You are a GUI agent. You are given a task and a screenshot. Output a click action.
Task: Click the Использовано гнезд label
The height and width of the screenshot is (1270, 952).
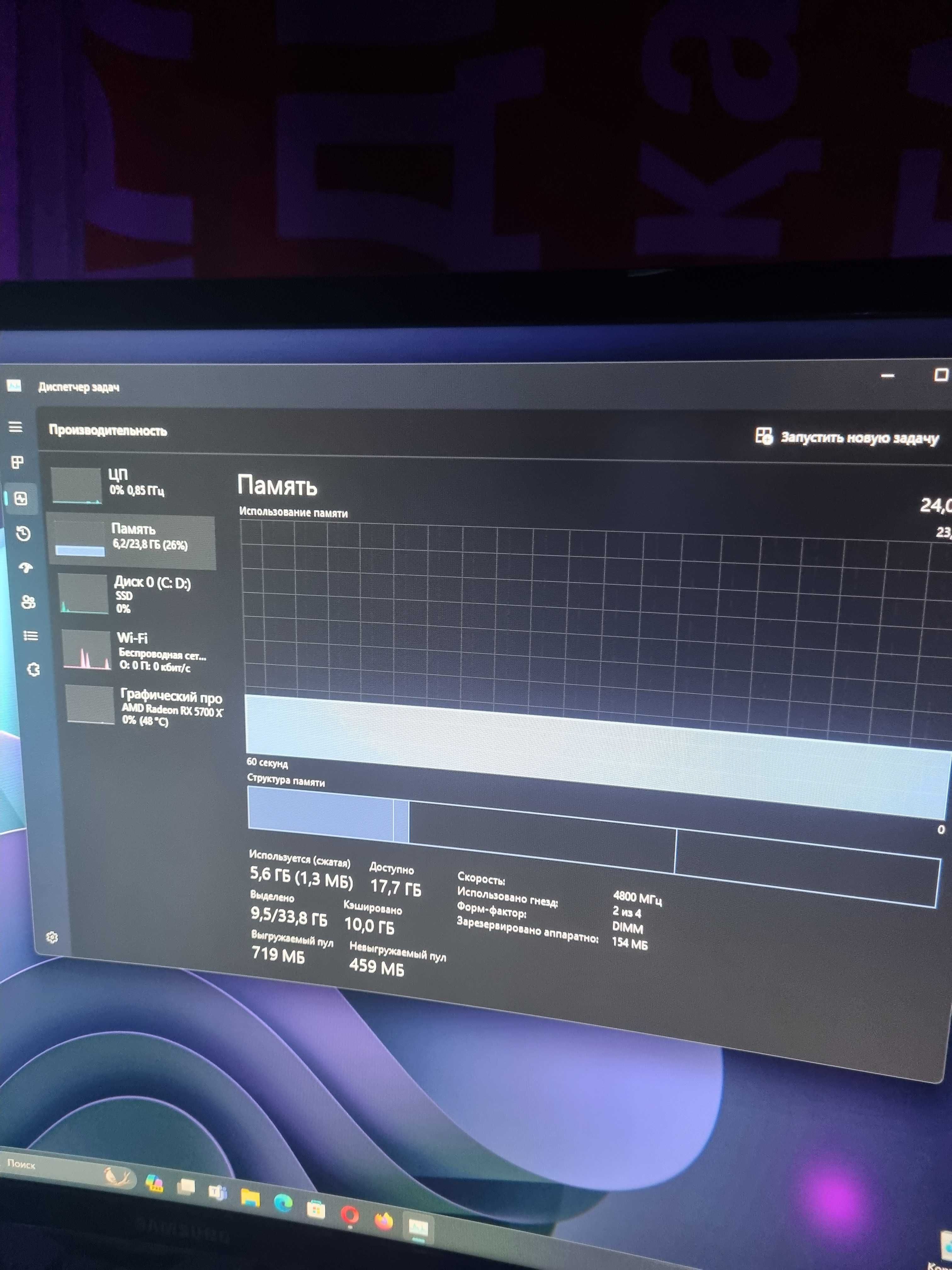click(x=507, y=897)
